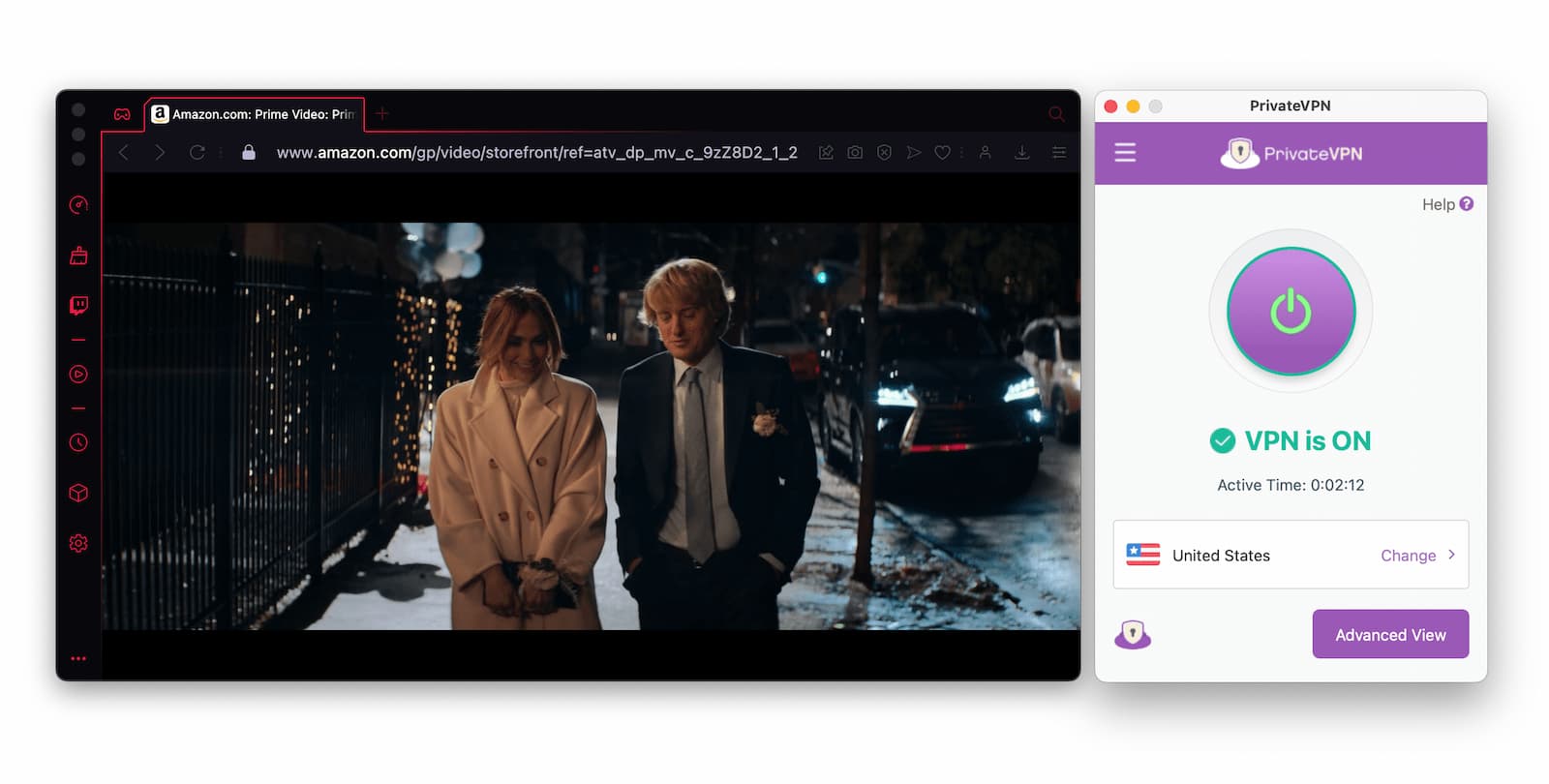Open the Help link in PrivateVPN
Screen dimensions: 1549x784
pyautogui.click(x=1447, y=204)
